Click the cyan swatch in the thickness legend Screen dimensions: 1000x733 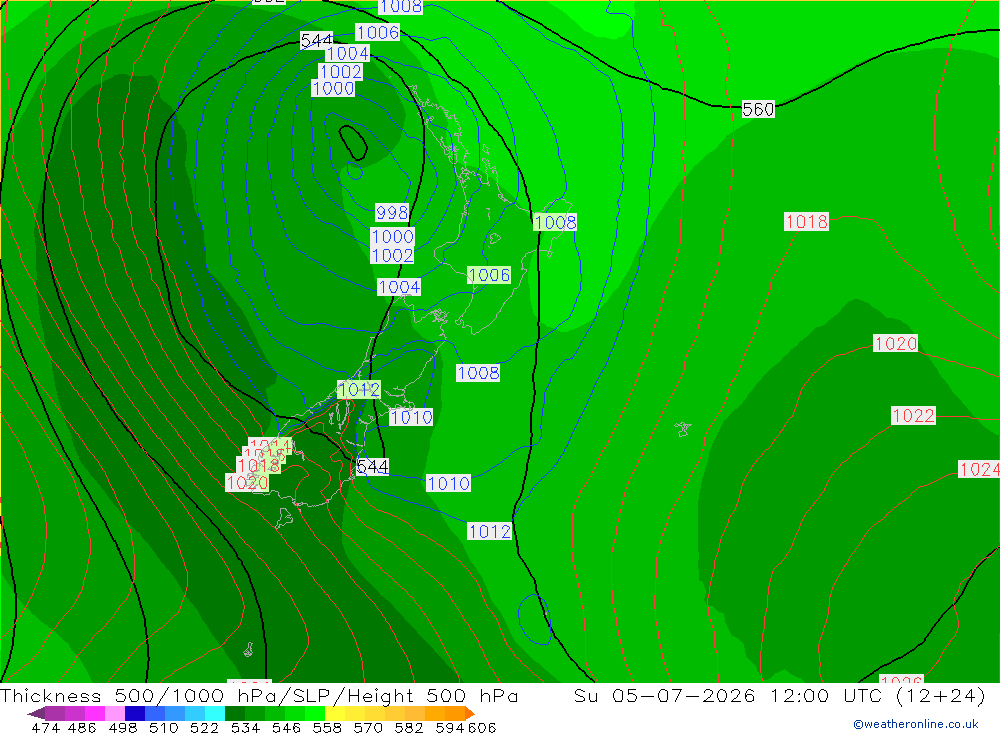tap(215, 713)
